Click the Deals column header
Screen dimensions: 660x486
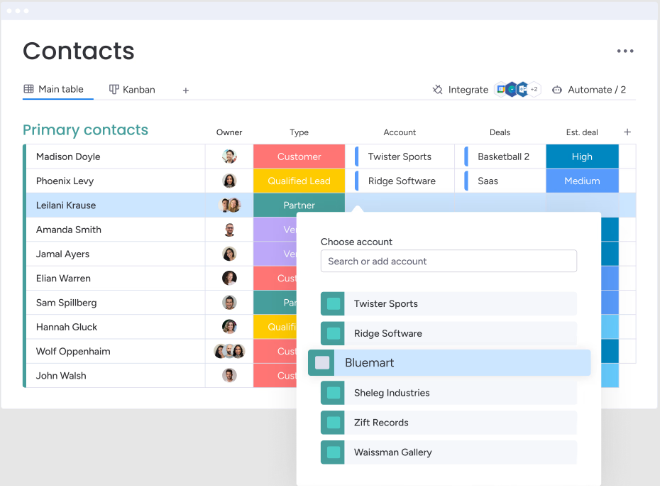500,132
